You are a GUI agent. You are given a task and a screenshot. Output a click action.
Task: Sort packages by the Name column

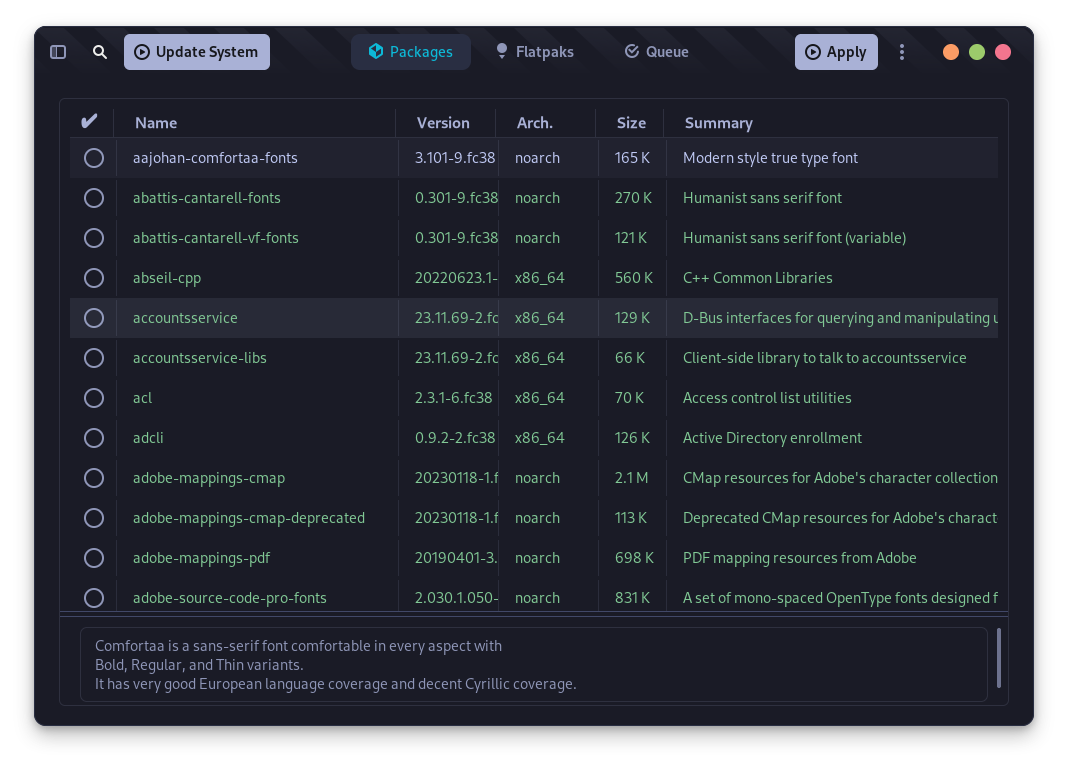click(x=156, y=122)
